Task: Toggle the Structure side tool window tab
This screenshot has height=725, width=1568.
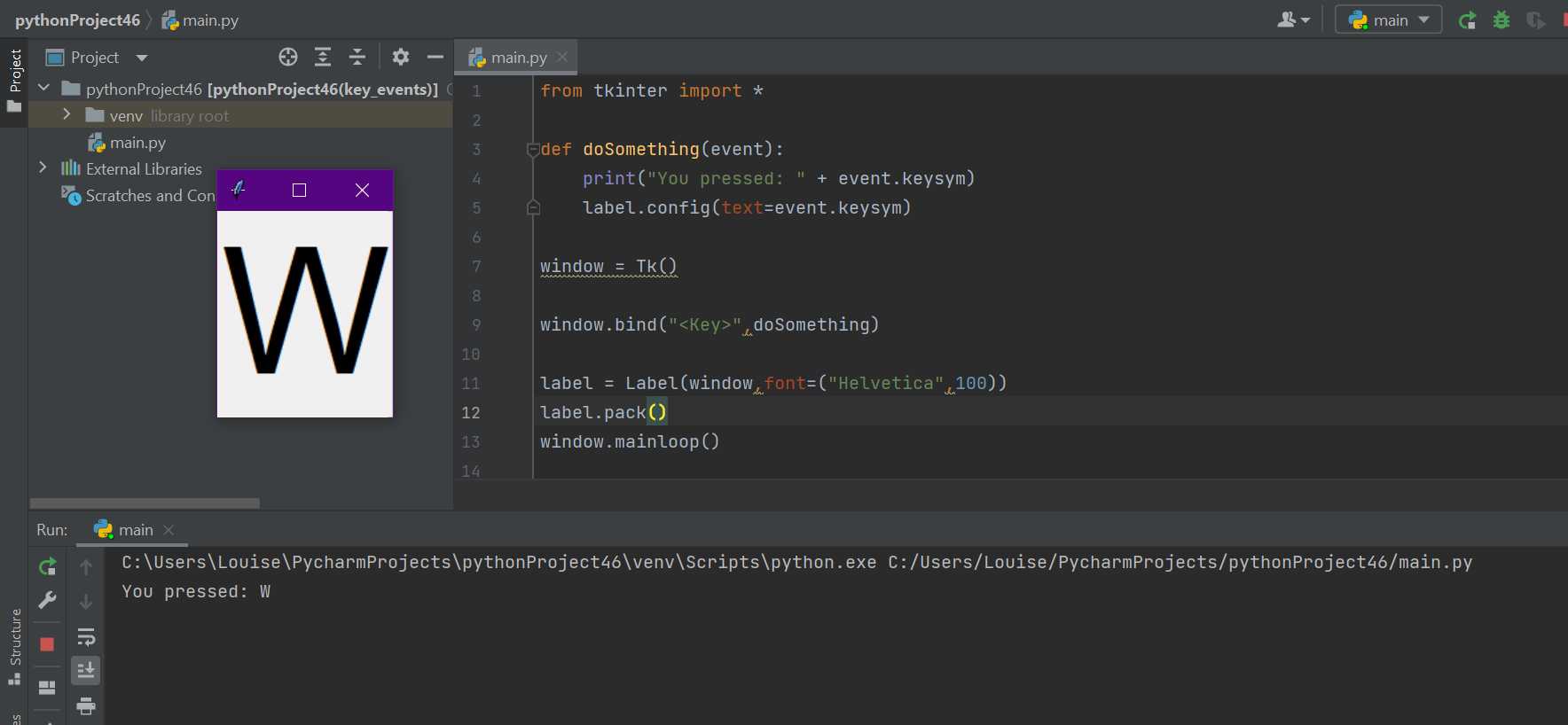Action: click(14, 647)
